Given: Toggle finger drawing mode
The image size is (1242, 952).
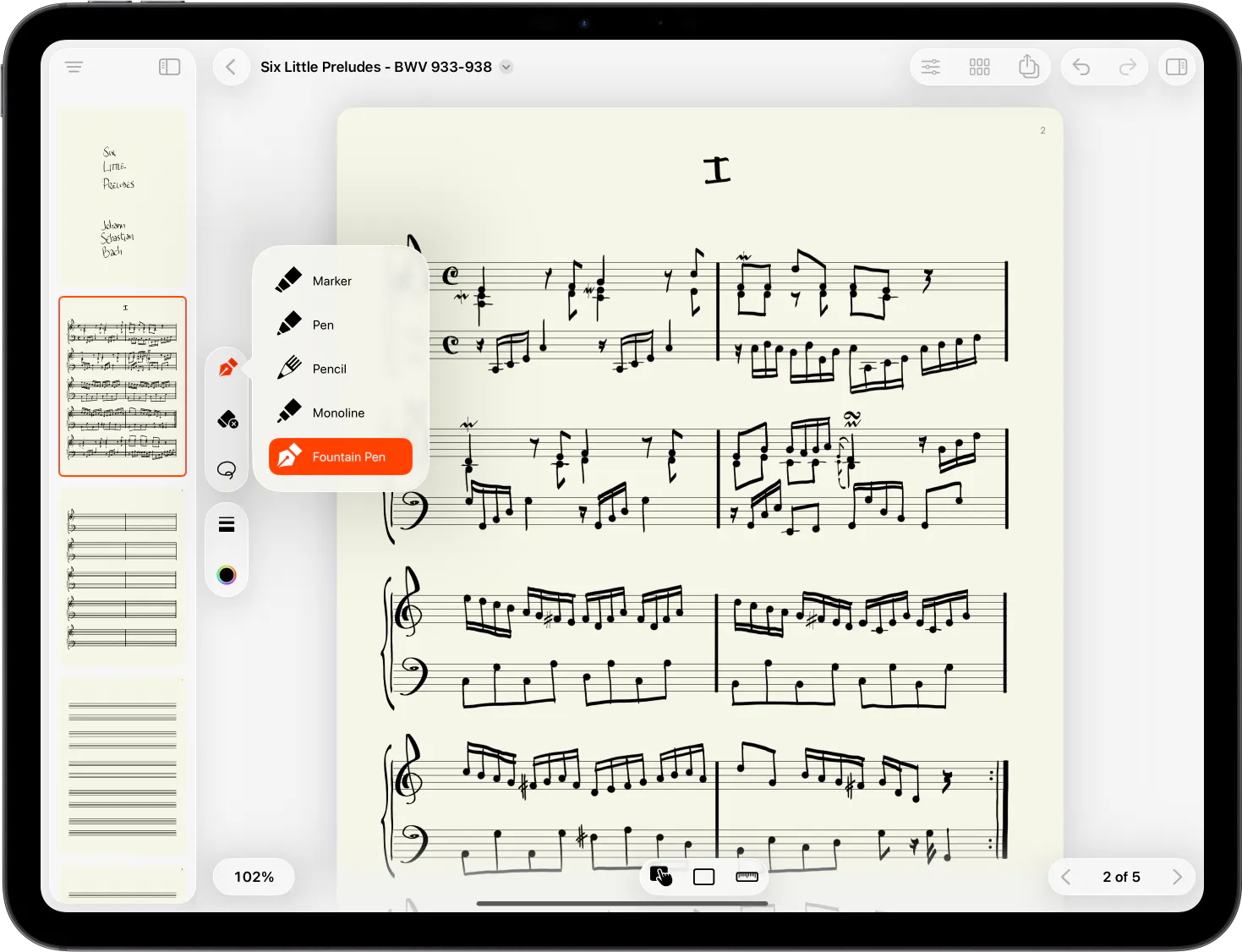Looking at the screenshot, I should (661, 877).
